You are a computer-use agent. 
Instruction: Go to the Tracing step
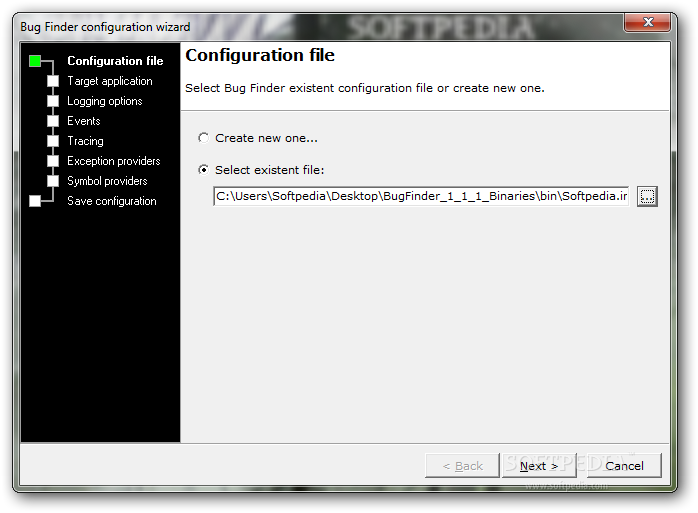tap(85, 141)
